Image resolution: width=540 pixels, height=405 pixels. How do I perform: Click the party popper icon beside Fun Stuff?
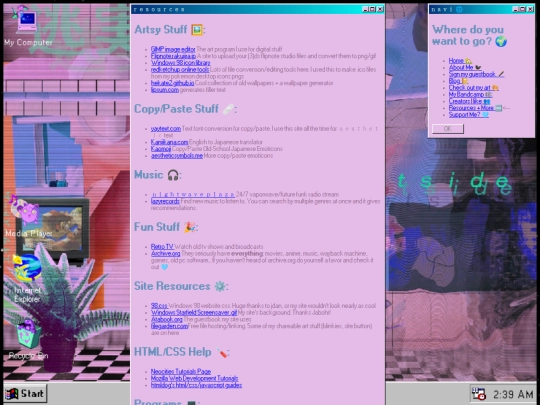tap(190, 227)
